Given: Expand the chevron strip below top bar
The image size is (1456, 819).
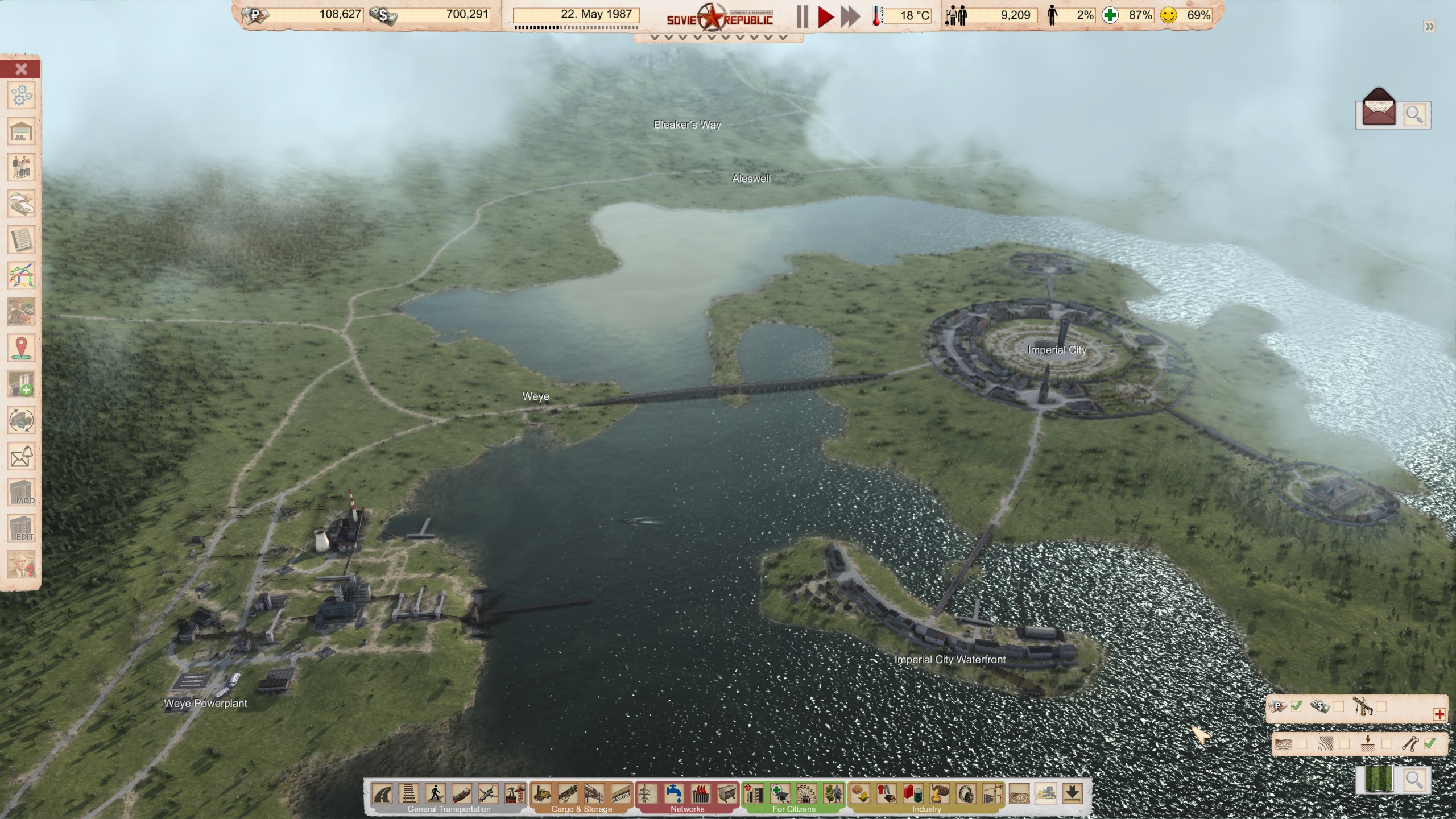Looking at the screenshot, I should [x=719, y=38].
